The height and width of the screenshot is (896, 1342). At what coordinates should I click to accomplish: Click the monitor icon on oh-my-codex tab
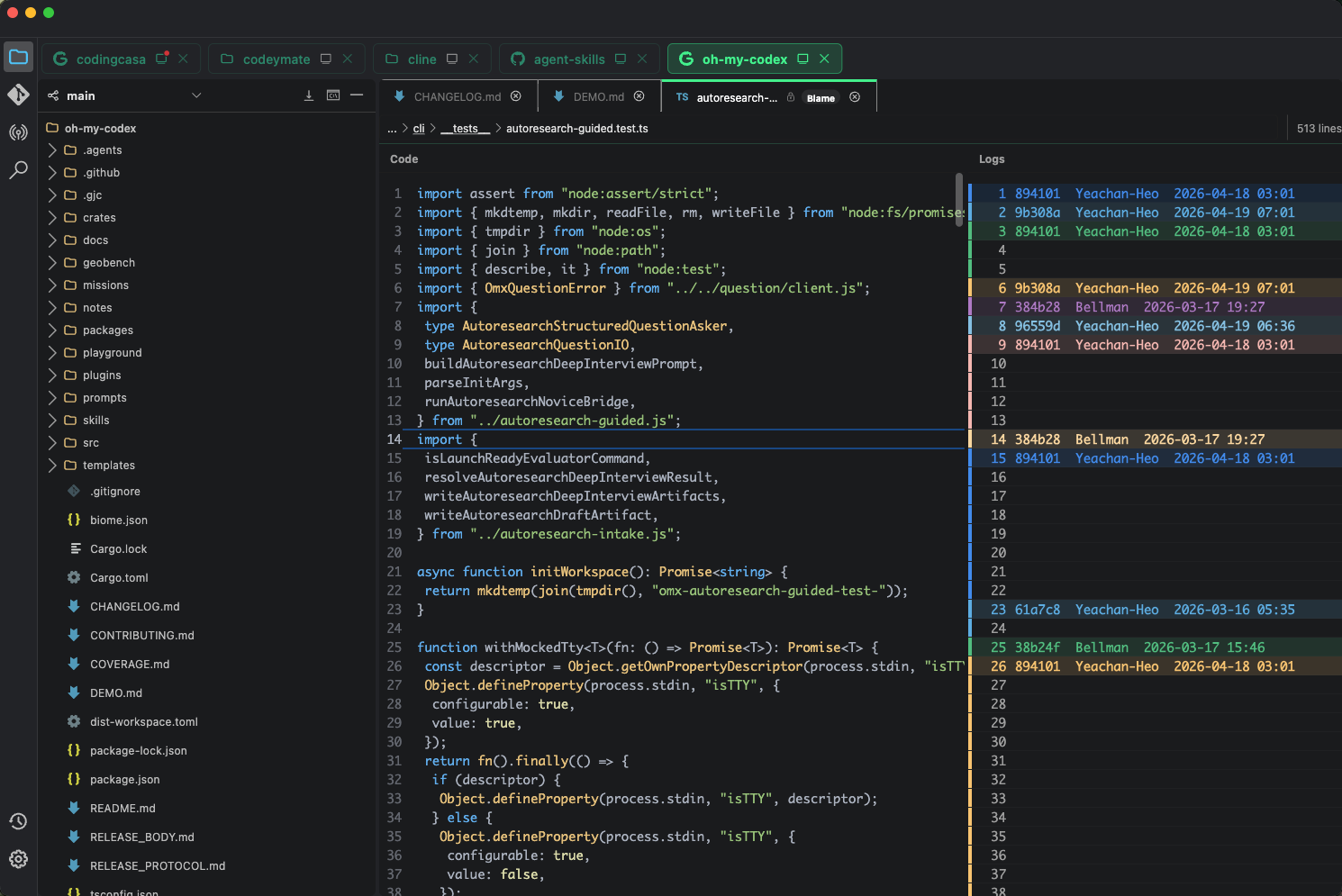(802, 59)
